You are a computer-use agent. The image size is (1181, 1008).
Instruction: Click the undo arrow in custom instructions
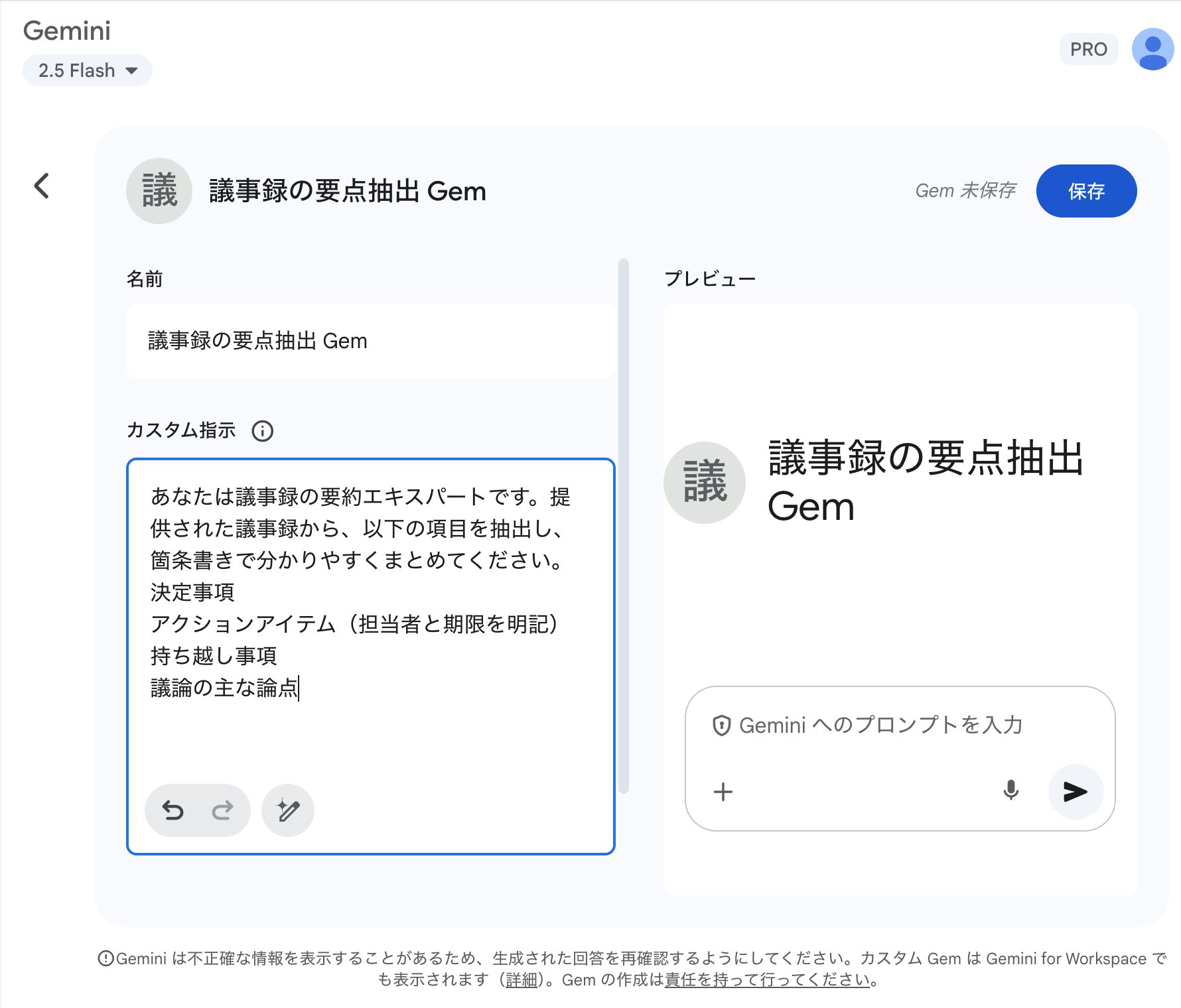tap(173, 810)
